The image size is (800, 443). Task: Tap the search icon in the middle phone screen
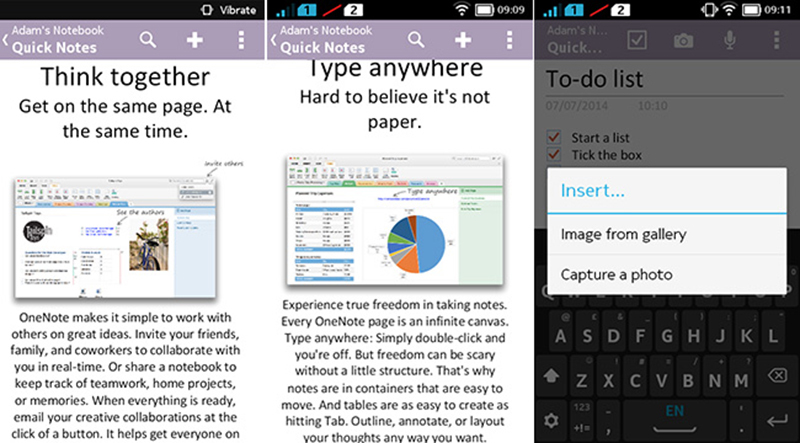[x=416, y=39]
